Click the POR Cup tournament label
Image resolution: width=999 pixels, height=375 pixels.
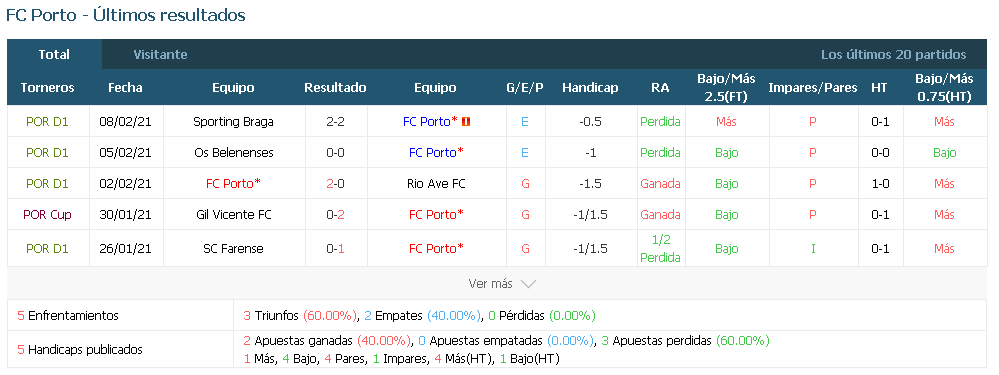pos(47,215)
